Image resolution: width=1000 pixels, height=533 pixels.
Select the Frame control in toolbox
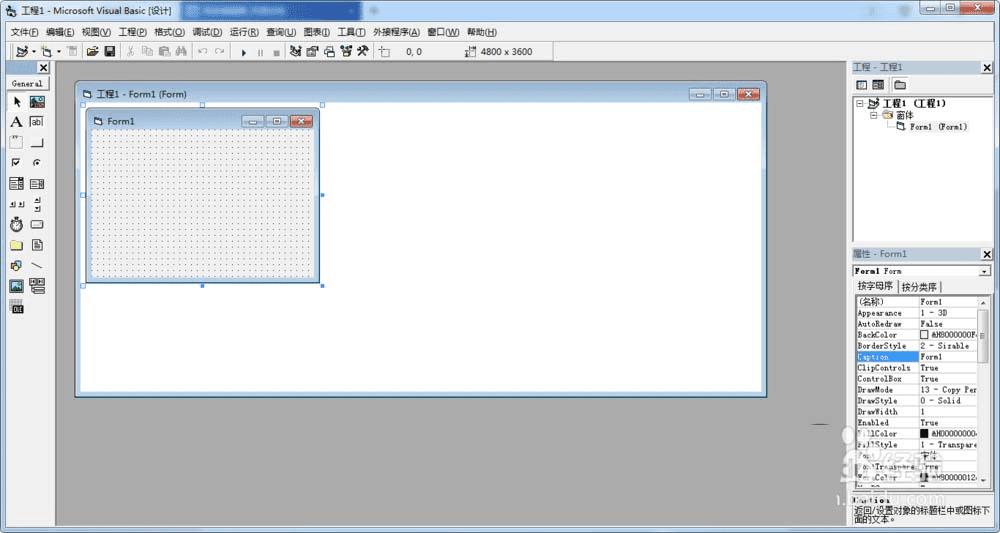tap(17, 142)
